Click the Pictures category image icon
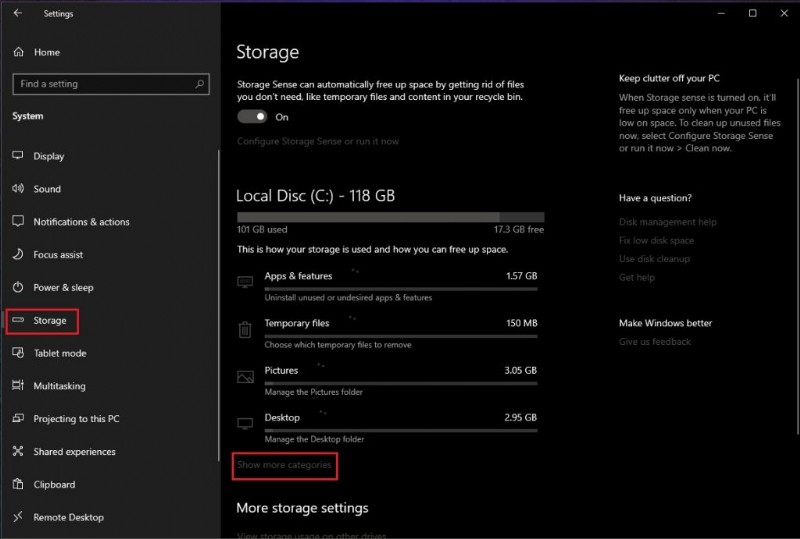 245,377
